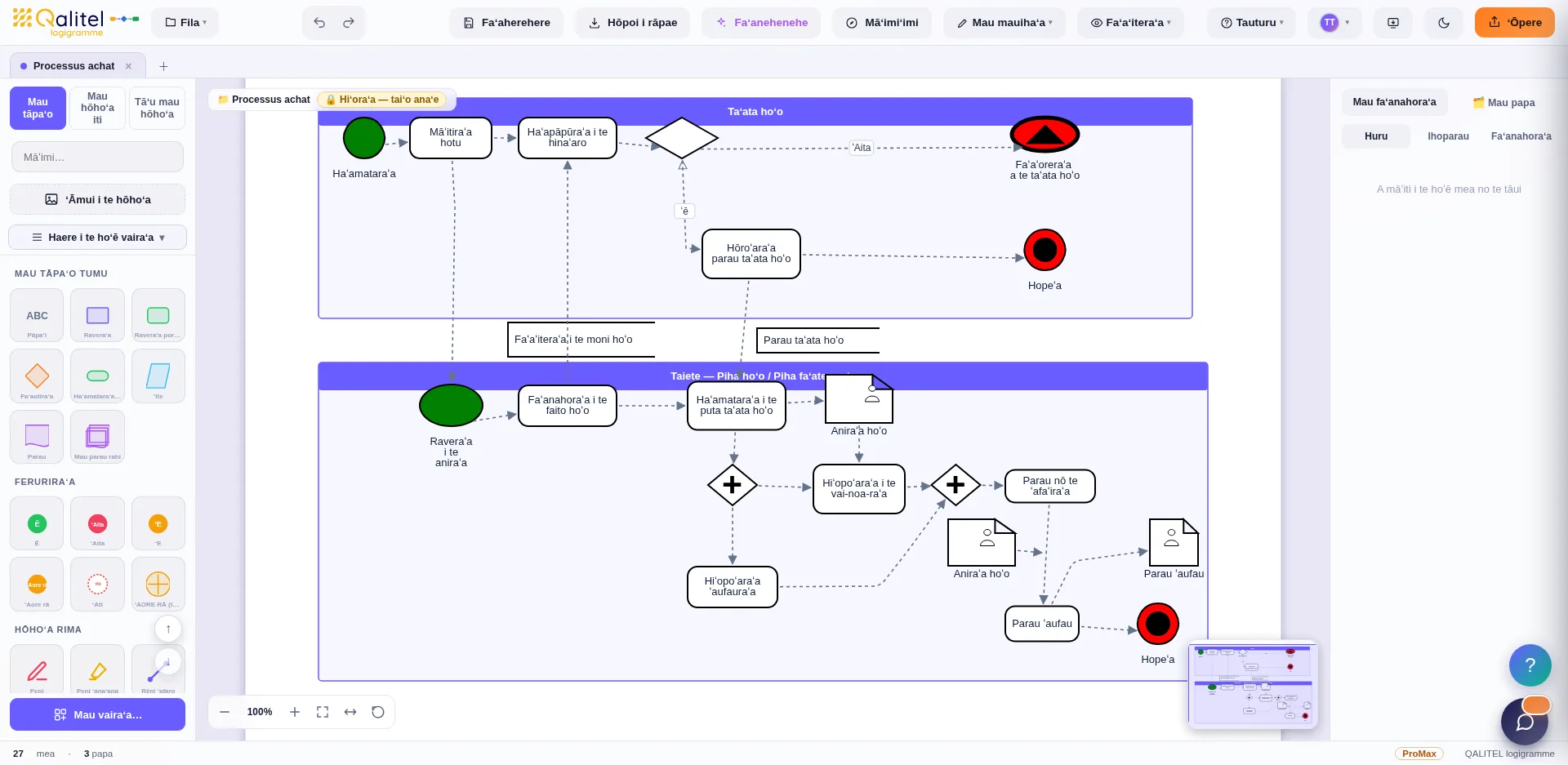
Task: Expand the Fa'a'itera'a dropdown
Action: (1131, 23)
